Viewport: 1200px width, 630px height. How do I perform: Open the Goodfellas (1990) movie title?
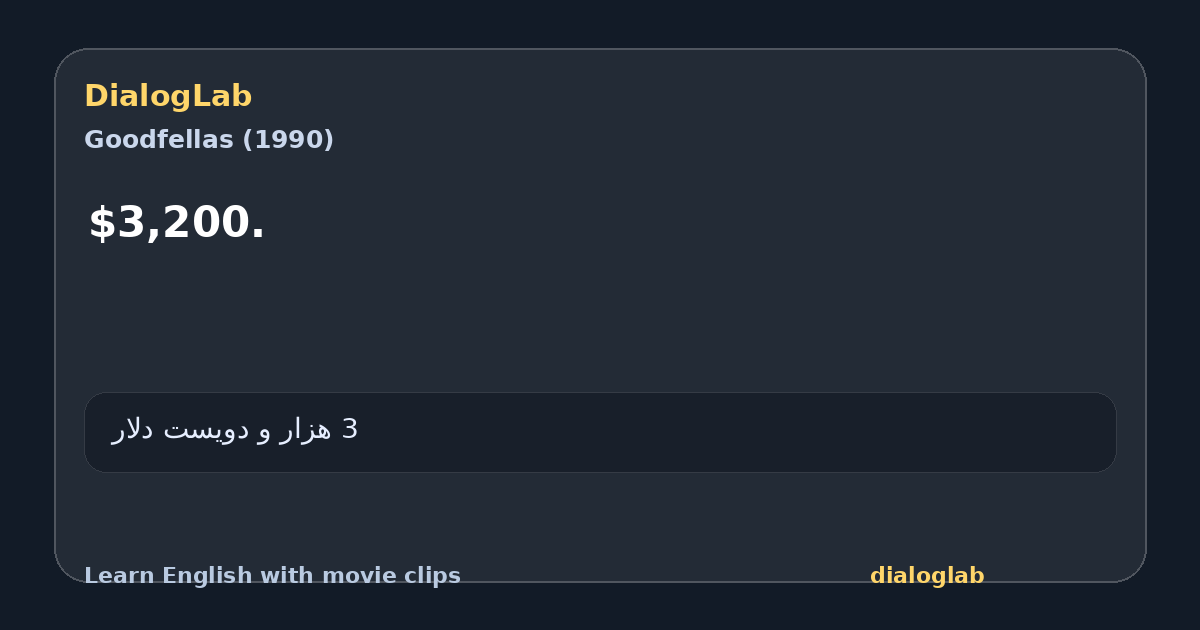point(209,140)
